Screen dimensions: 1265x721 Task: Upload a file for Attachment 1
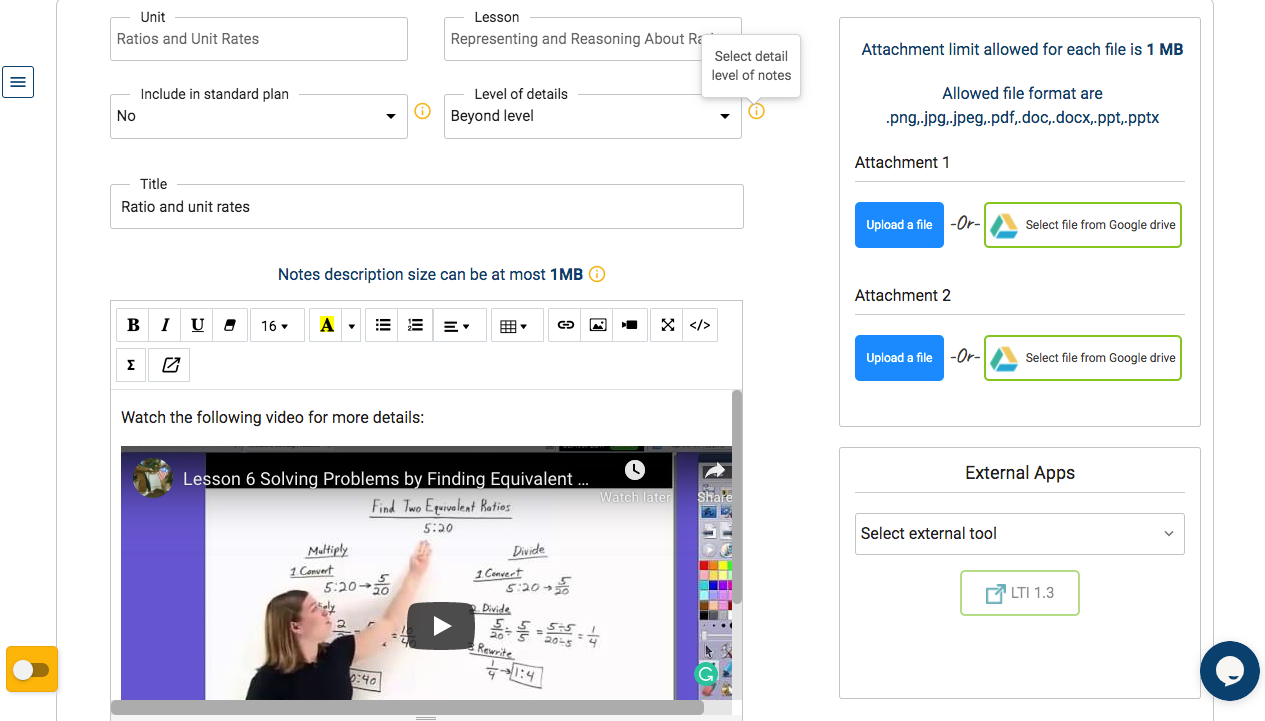click(x=899, y=225)
